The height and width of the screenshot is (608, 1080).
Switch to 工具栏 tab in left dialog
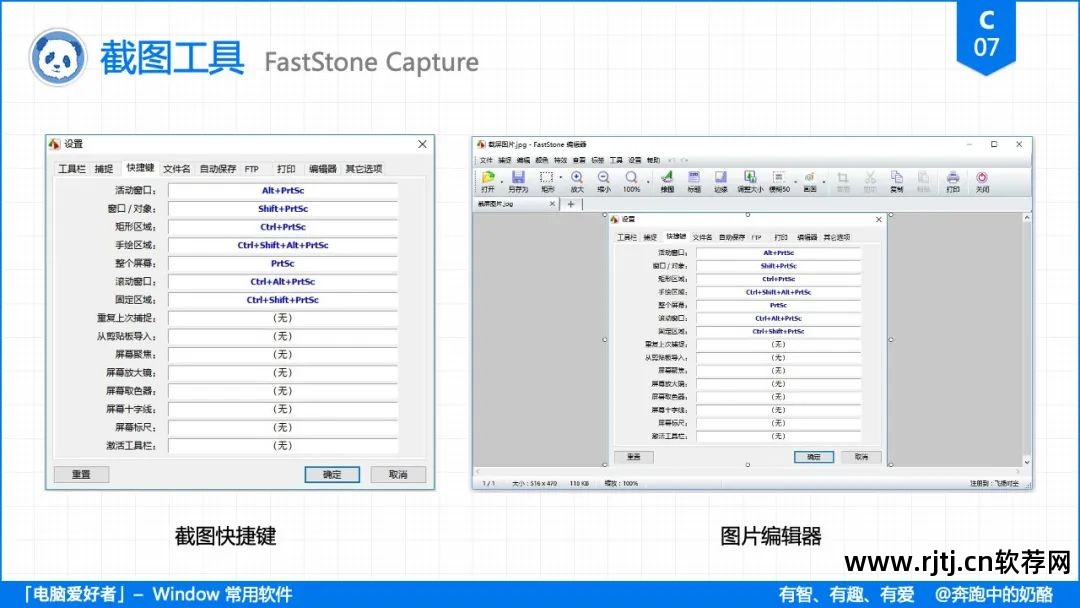pos(72,169)
